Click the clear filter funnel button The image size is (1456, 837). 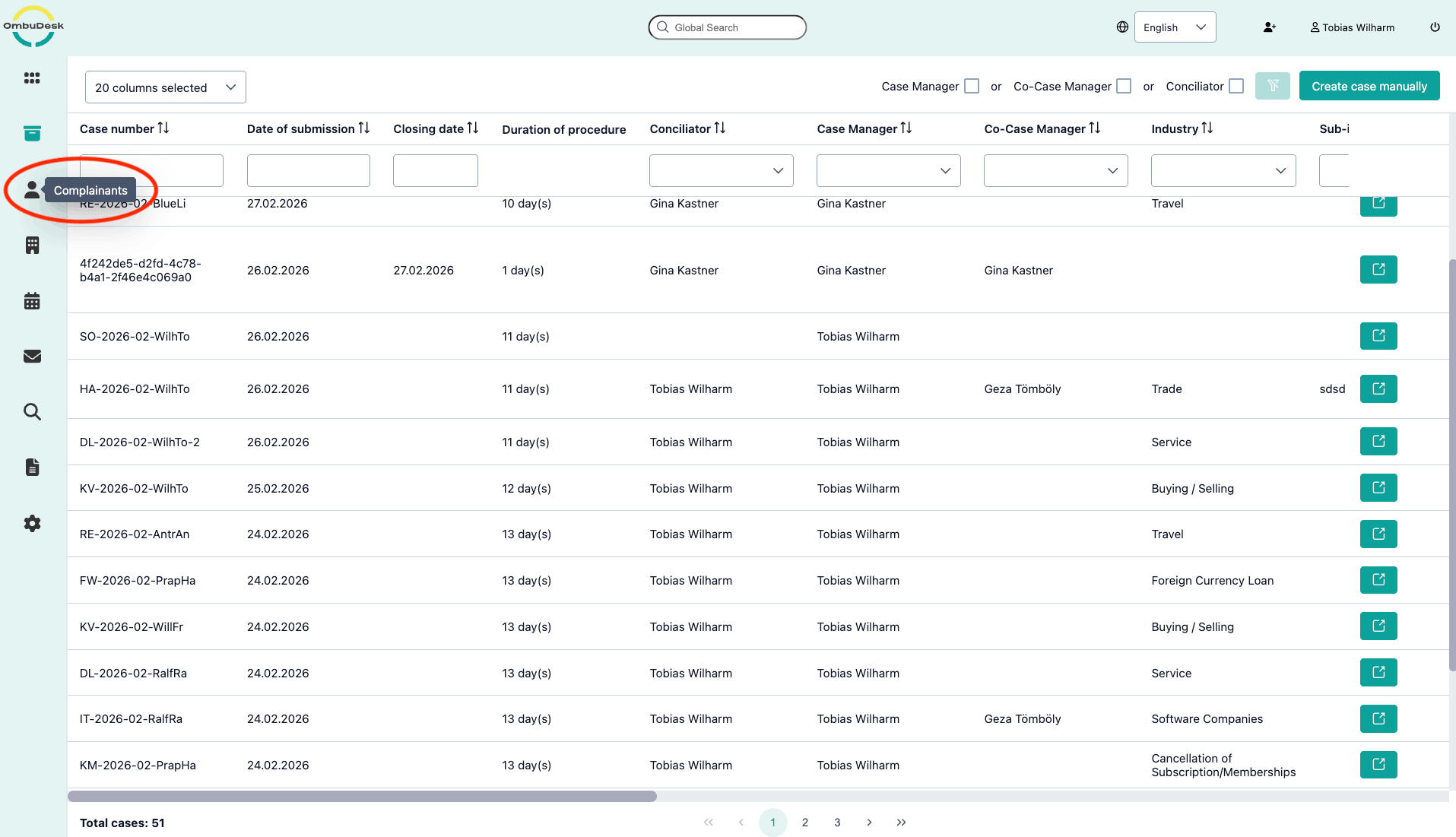(x=1272, y=86)
